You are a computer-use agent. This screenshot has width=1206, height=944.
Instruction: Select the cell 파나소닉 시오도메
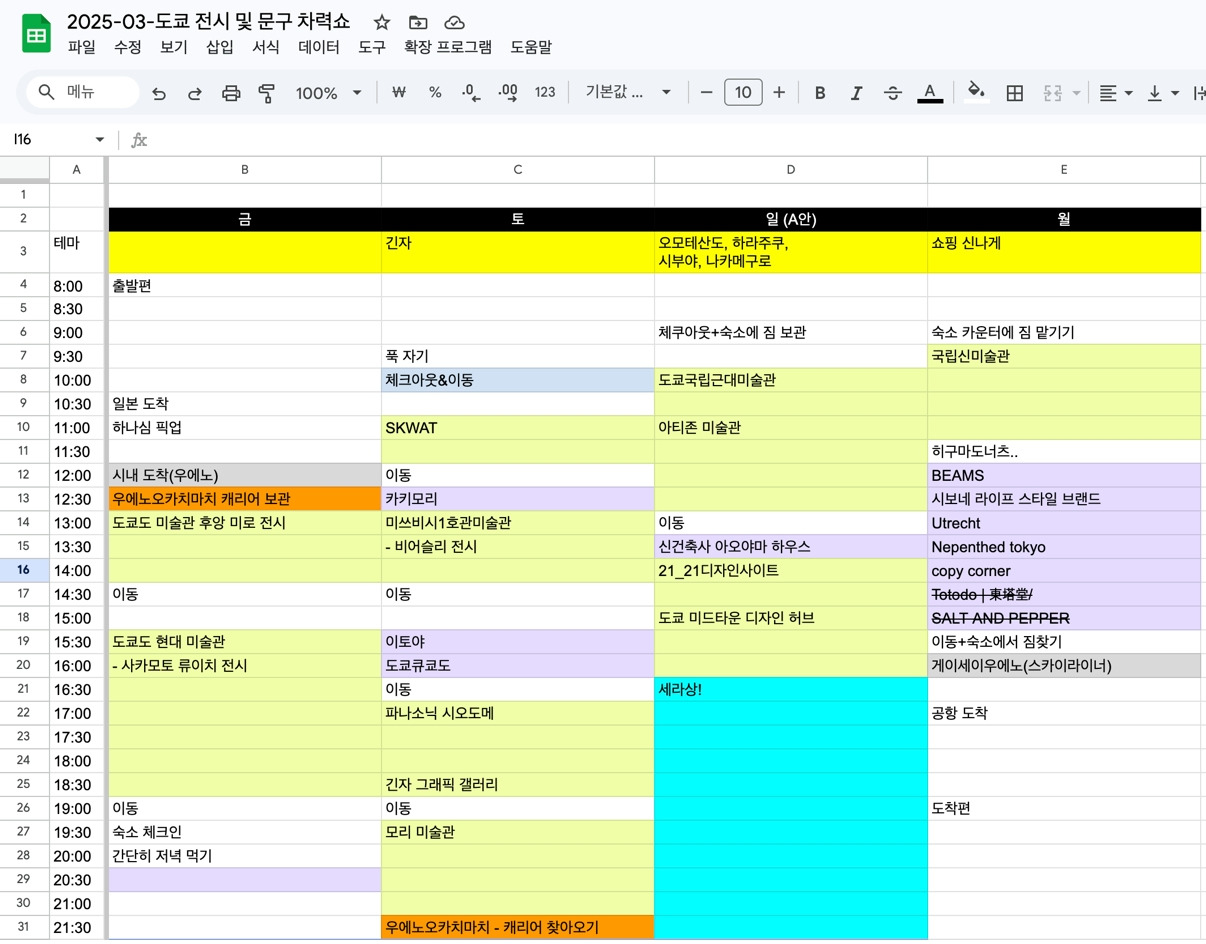pos(518,713)
